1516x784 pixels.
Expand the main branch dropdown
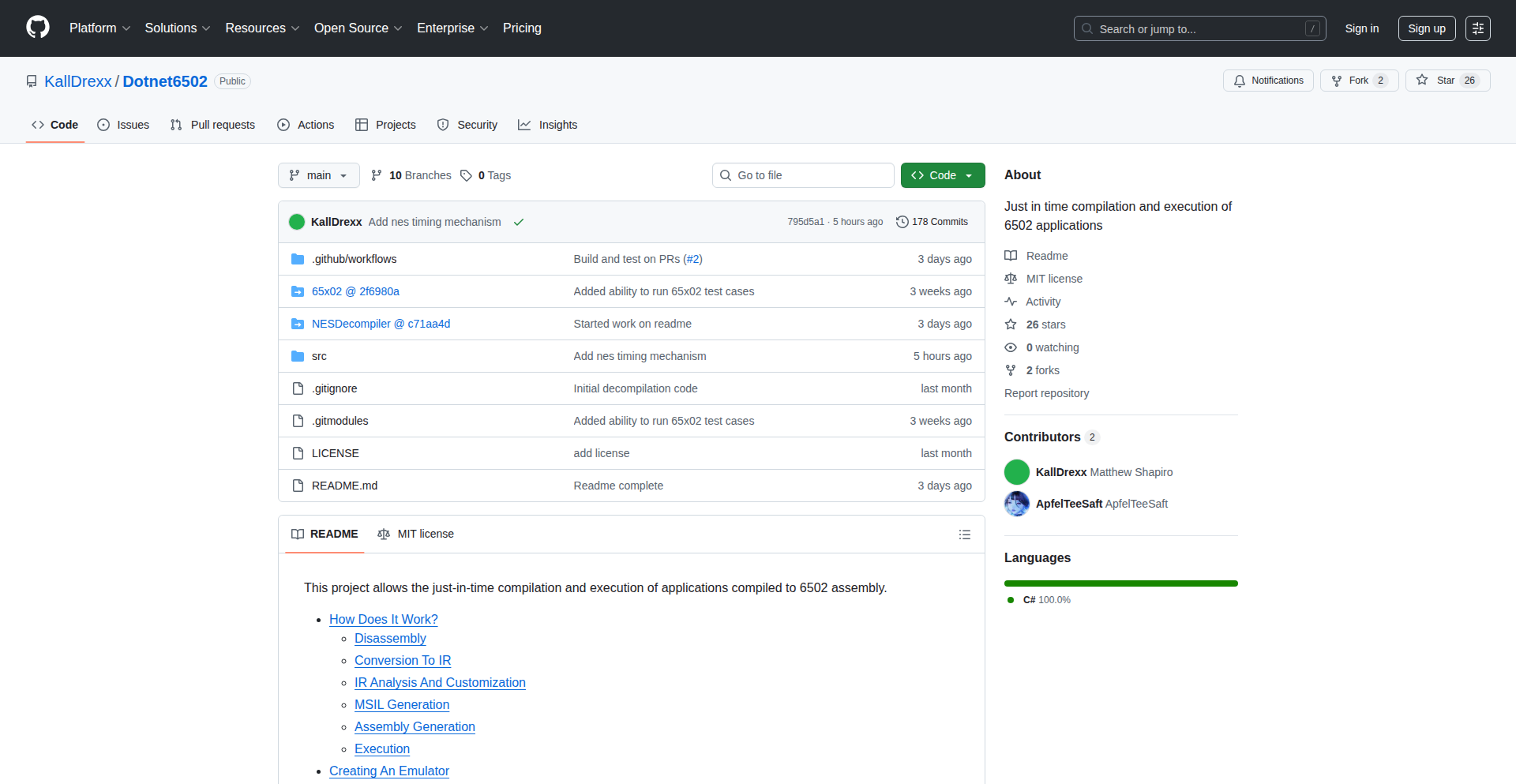318,175
